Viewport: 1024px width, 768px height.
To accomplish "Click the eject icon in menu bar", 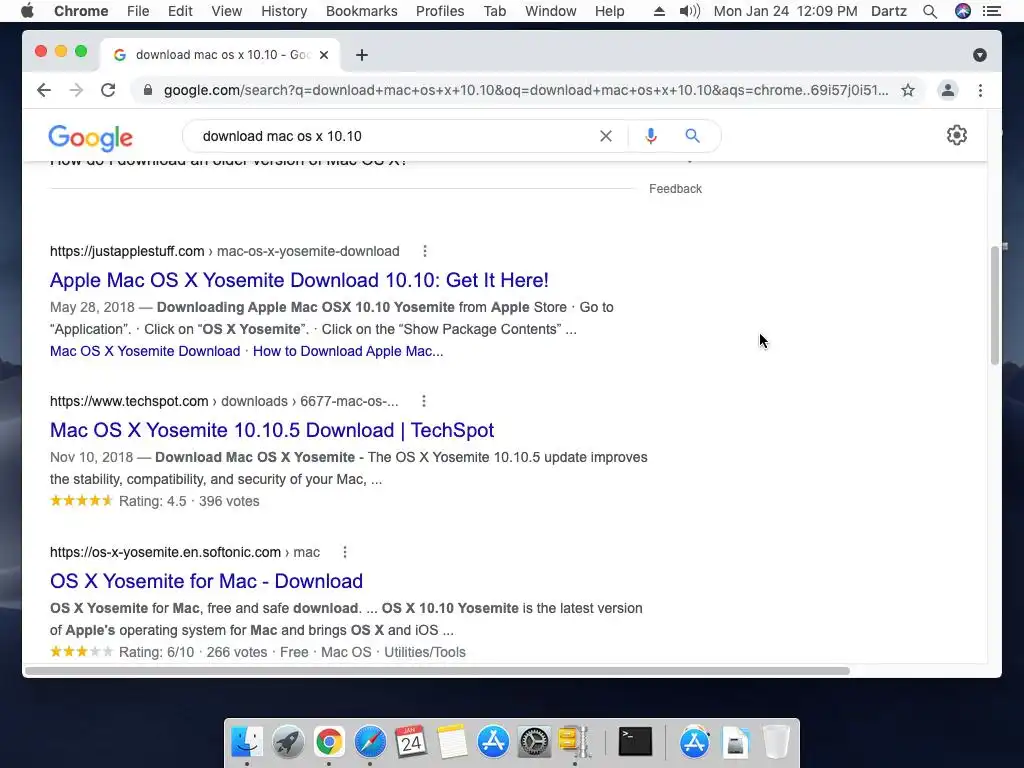I will [x=660, y=11].
